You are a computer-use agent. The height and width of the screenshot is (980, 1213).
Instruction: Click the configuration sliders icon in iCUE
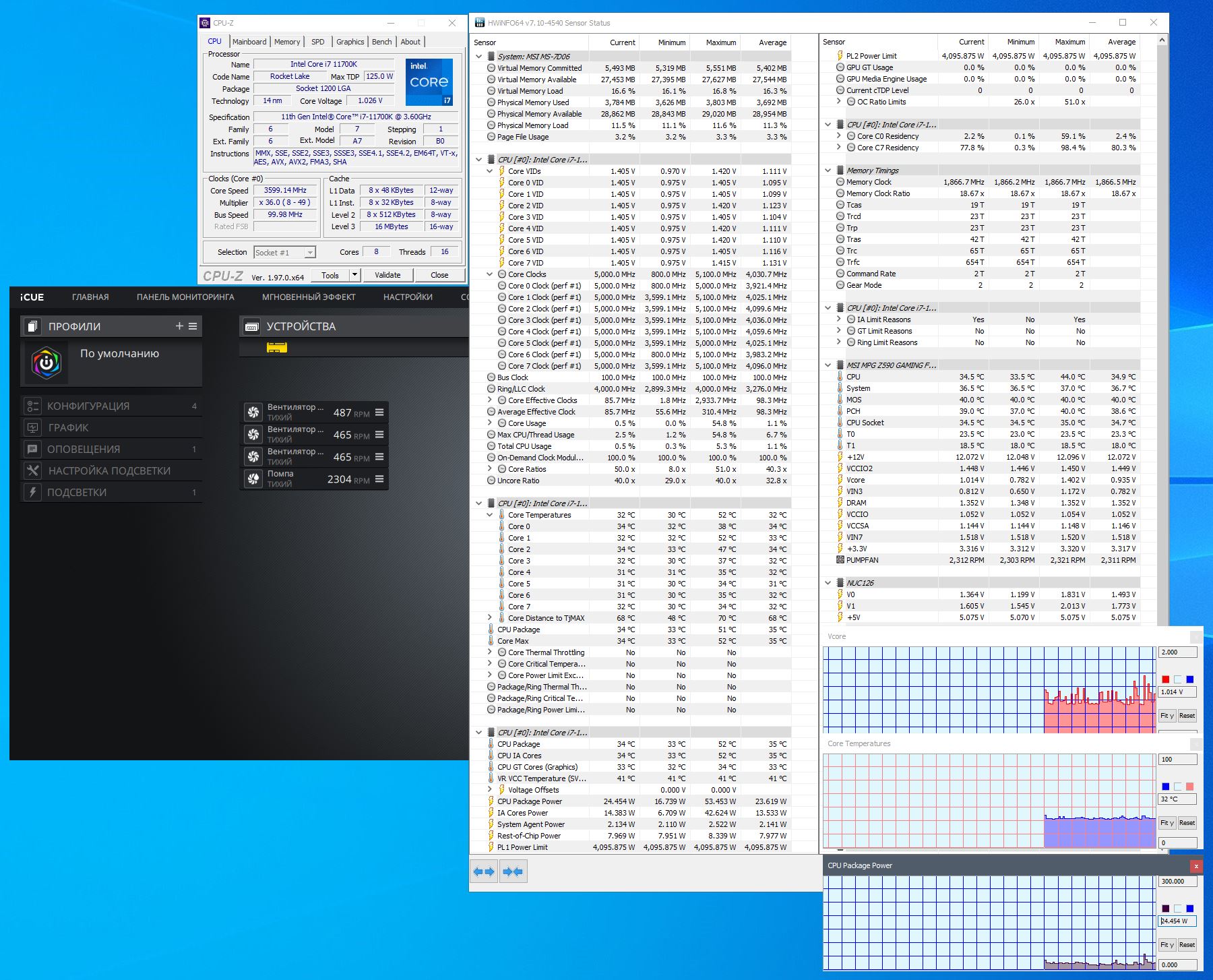[x=33, y=406]
